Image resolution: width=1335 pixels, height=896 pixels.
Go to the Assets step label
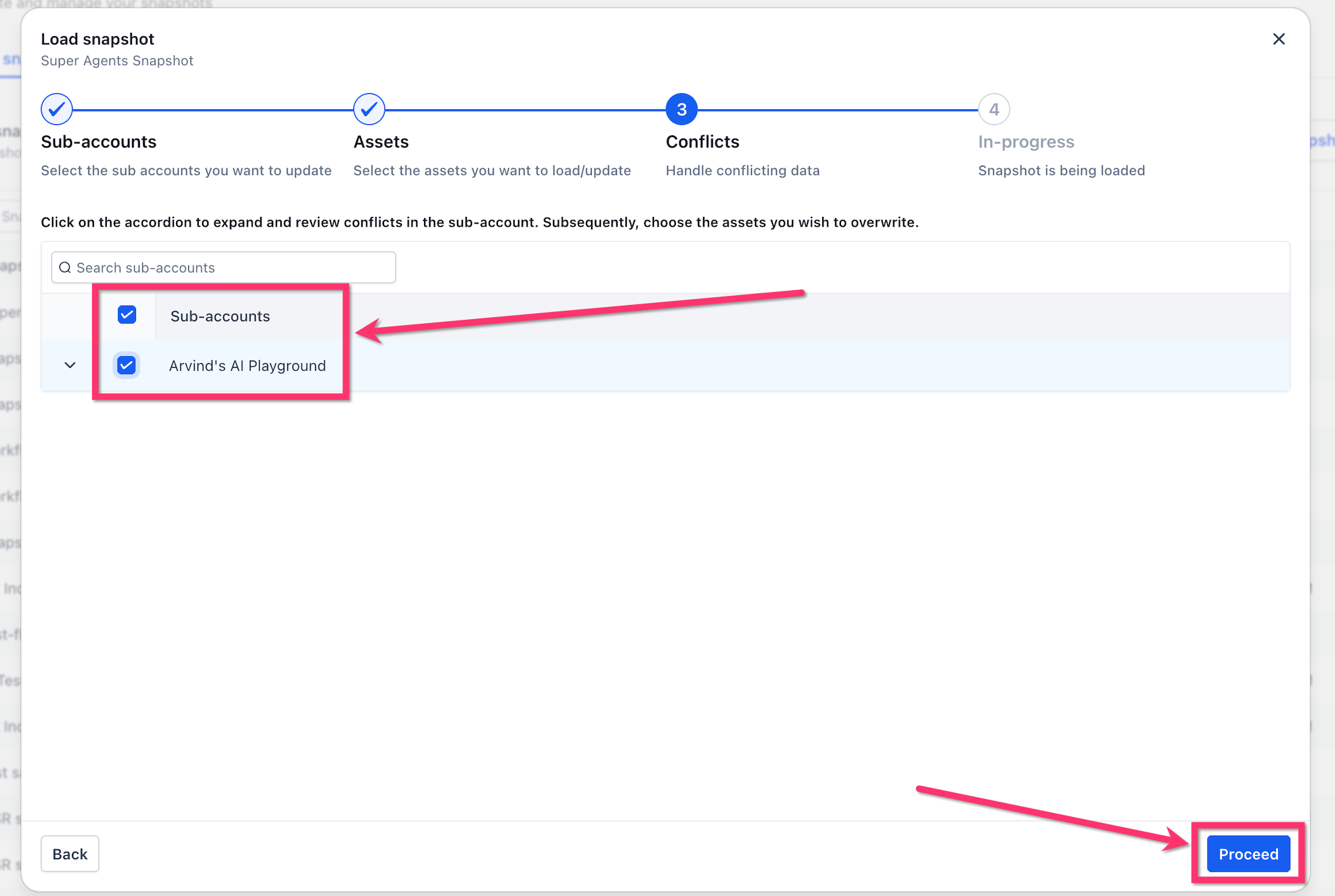[x=381, y=142]
